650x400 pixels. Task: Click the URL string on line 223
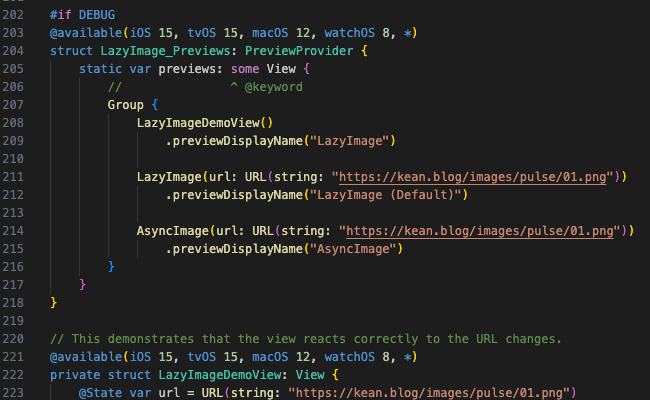coord(429,393)
